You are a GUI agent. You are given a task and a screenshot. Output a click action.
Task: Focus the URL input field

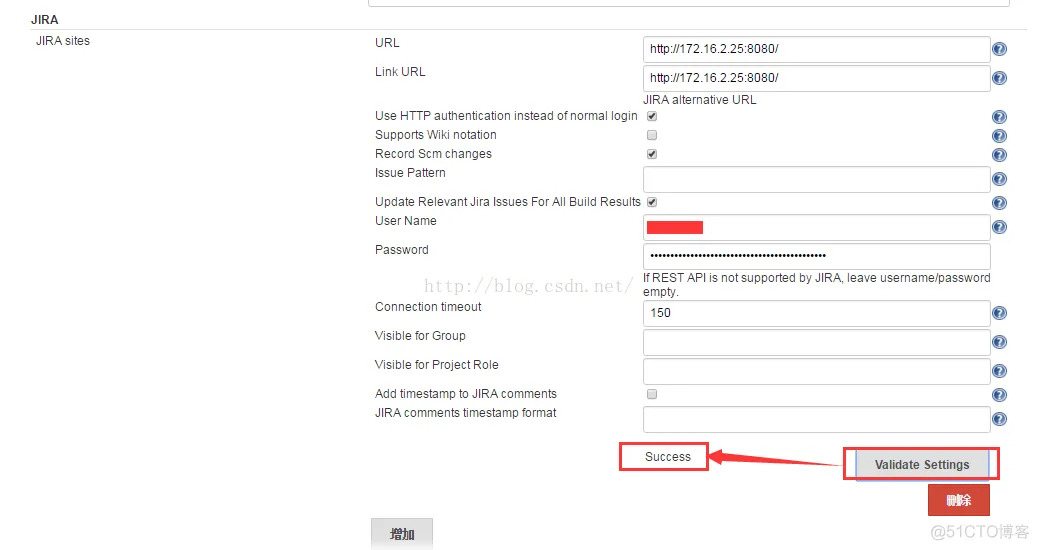point(816,49)
